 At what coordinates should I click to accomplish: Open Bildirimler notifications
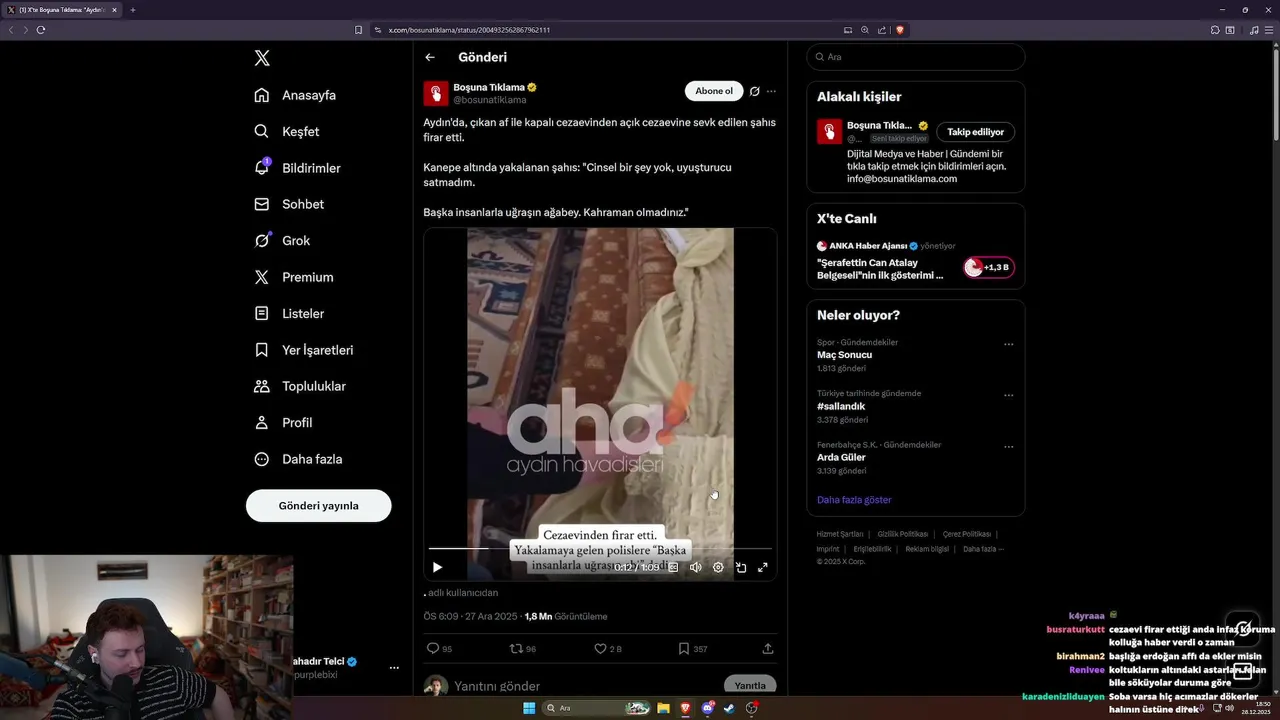tap(297, 168)
